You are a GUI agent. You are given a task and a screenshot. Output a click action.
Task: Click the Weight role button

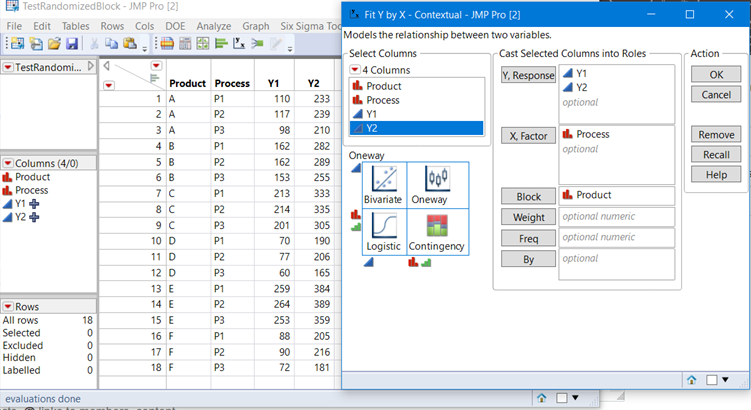click(528, 217)
